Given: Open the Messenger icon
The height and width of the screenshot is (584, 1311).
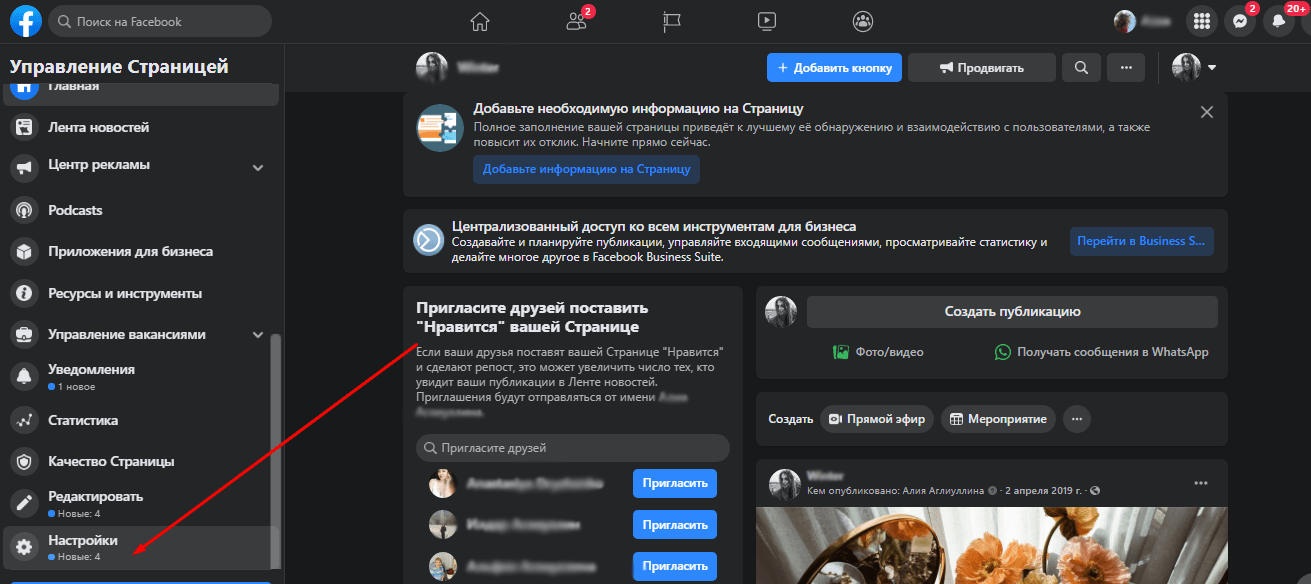Looking at the screenshot, I should point(1240,21).
